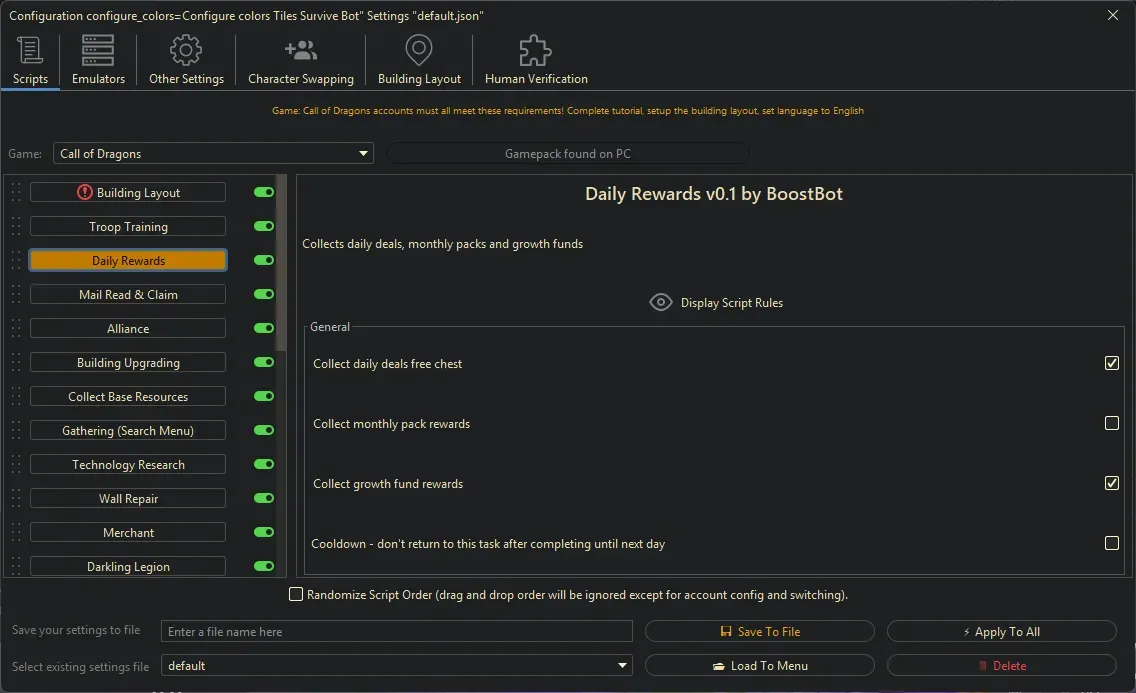Toggle the Troop Training script switch

pyautogui.click(x=262, y=226)
